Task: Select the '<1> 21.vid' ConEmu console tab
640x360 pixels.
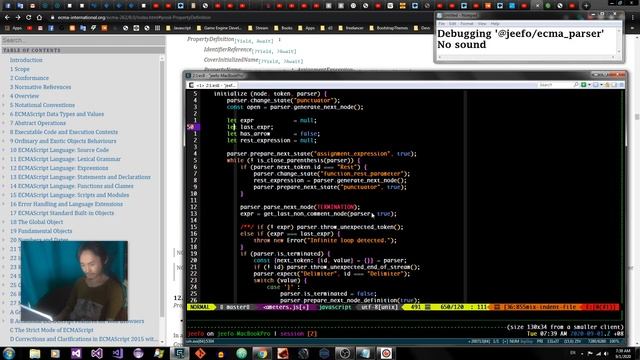Action: coord(212,85)
